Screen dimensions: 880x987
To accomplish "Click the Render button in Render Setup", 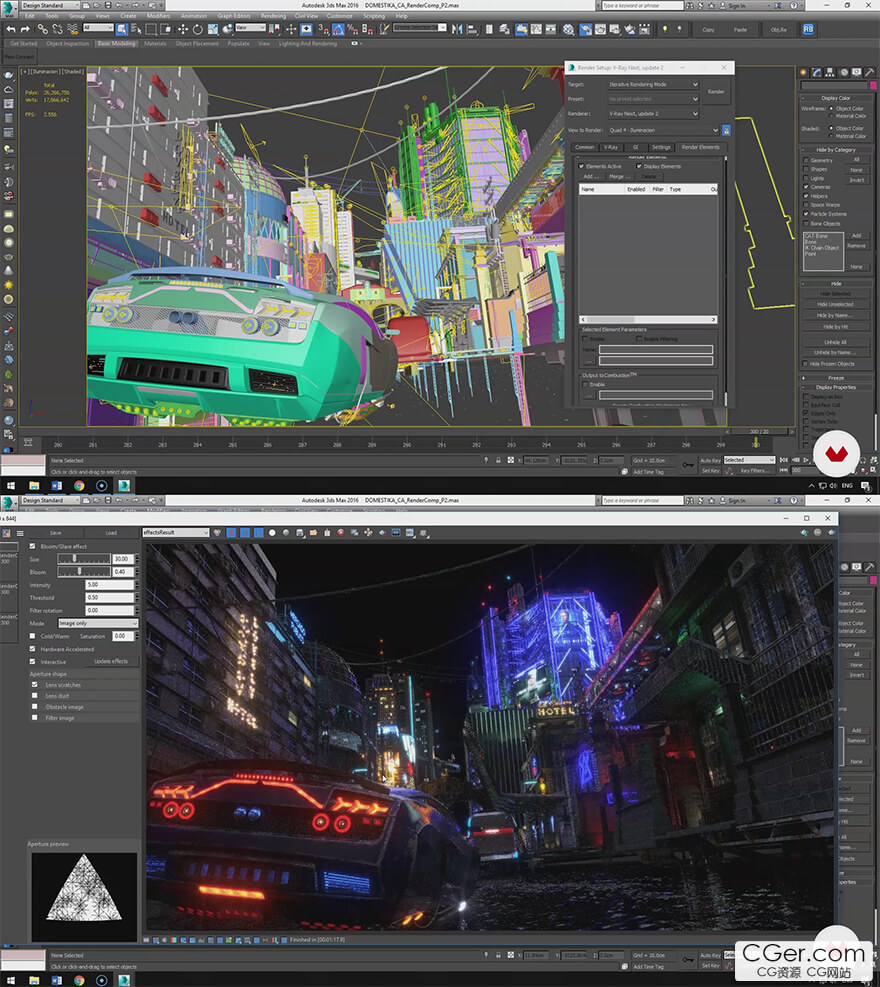I will [x=716, y=92].
